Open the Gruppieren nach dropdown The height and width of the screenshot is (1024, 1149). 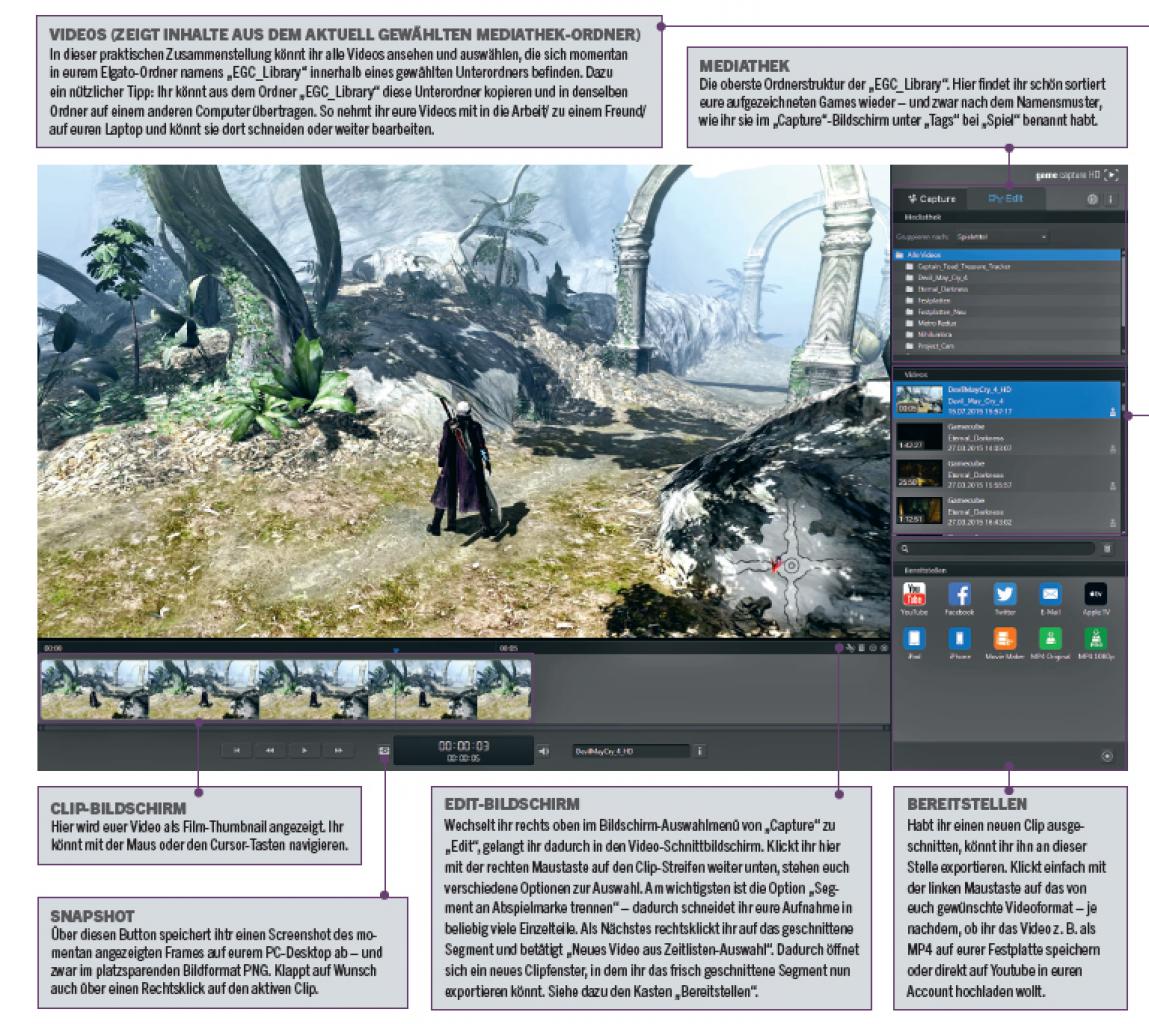1001,237
